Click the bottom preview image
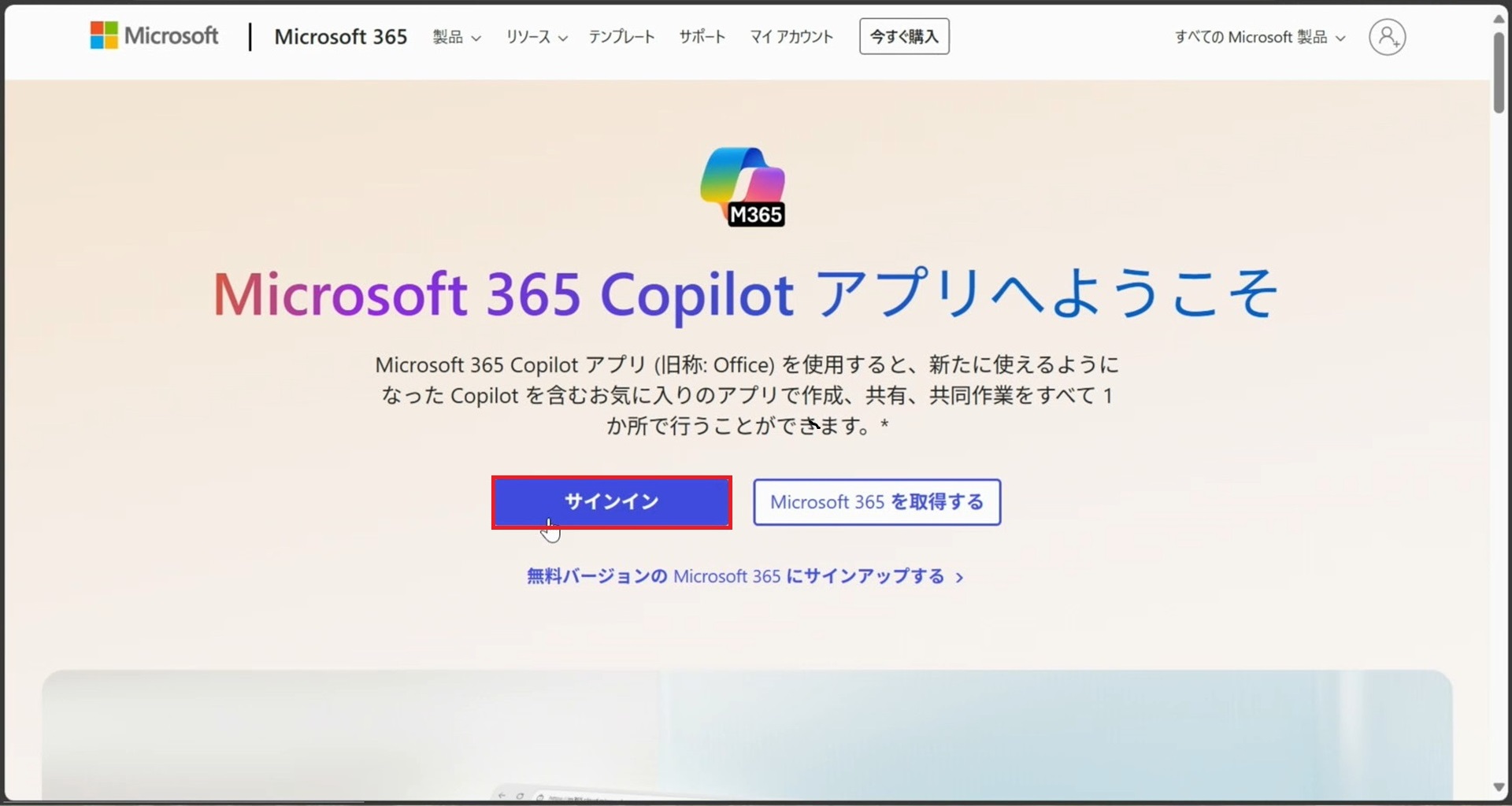The height and width of the screenshot is (806, 1512). (747, 735)
